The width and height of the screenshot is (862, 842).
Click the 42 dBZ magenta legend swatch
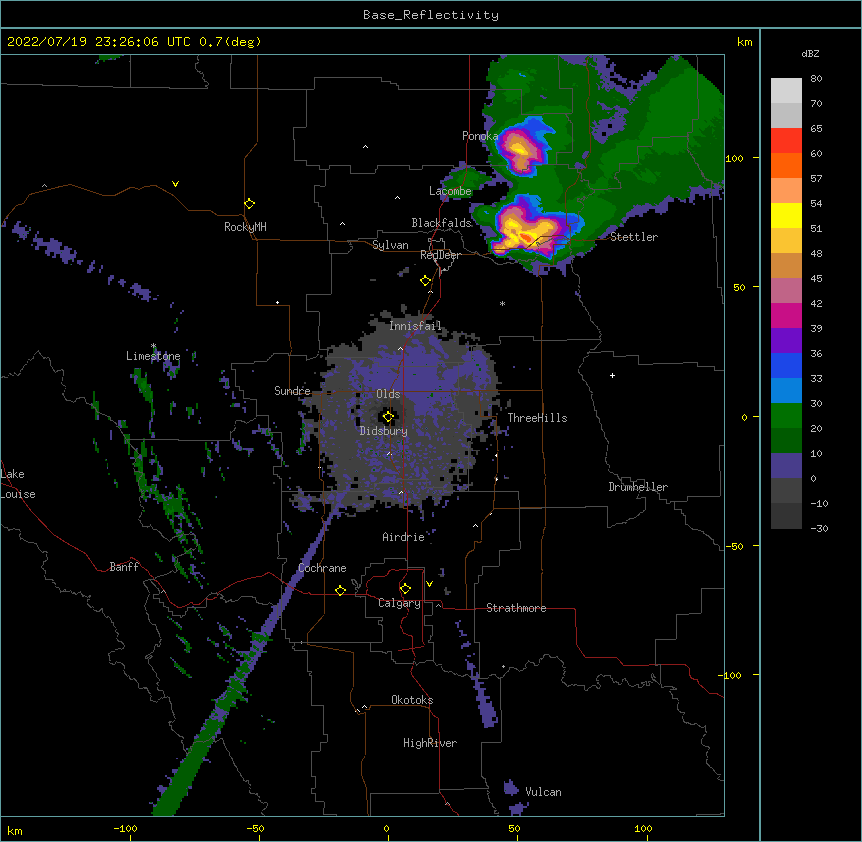(786, 315)
